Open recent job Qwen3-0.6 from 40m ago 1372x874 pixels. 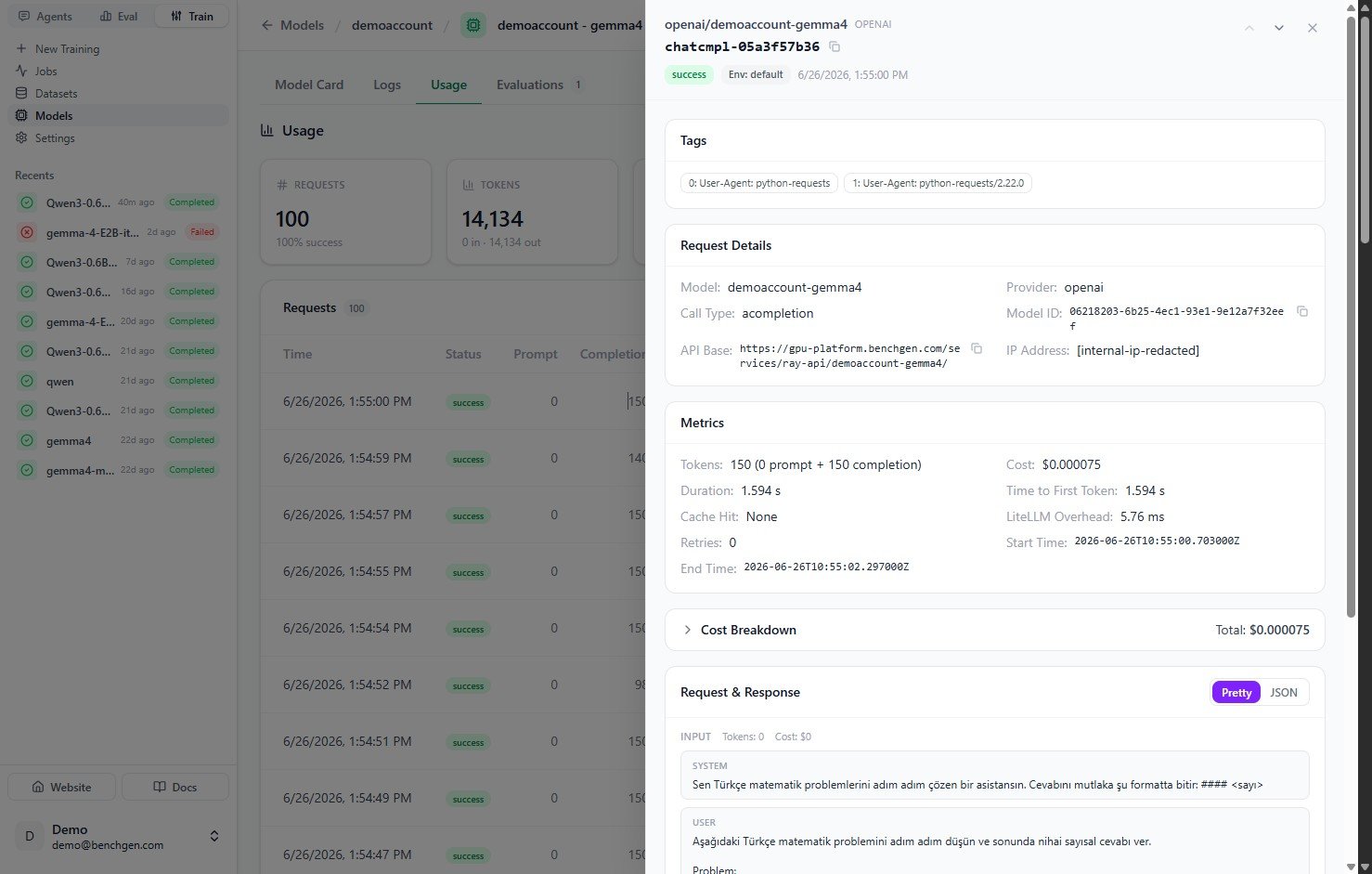tap(118, 202)
